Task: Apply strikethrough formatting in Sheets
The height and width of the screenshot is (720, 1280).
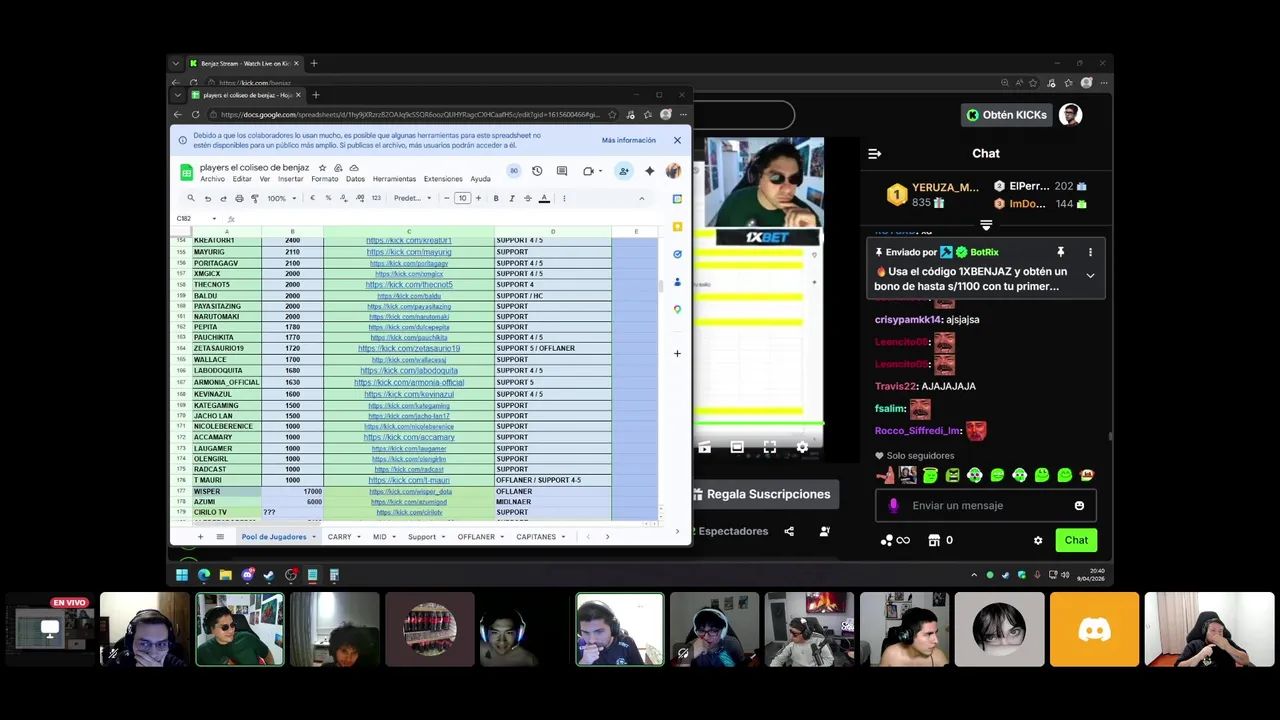Action: (528, 198)
